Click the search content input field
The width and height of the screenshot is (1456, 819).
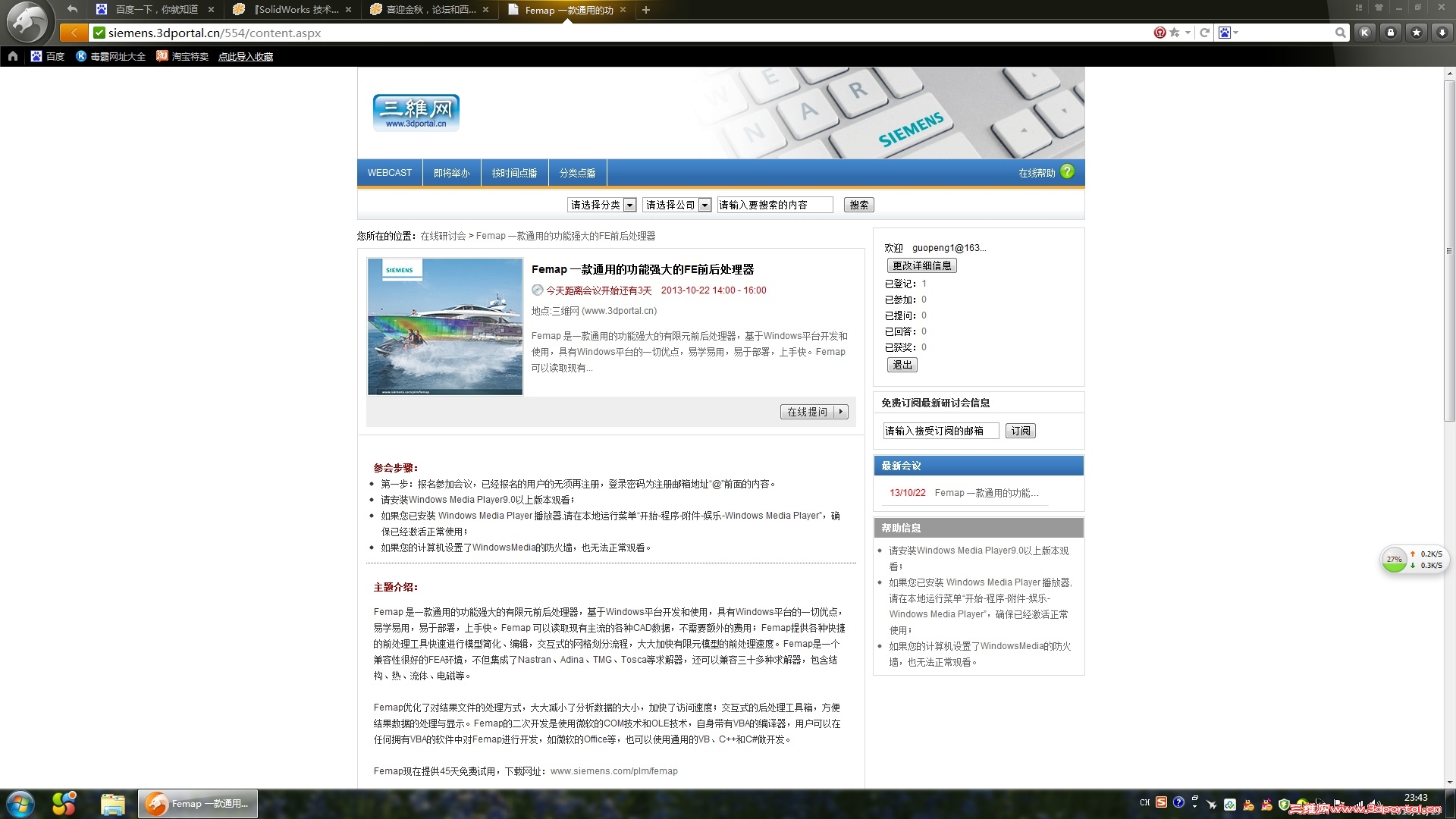point(775,205)
